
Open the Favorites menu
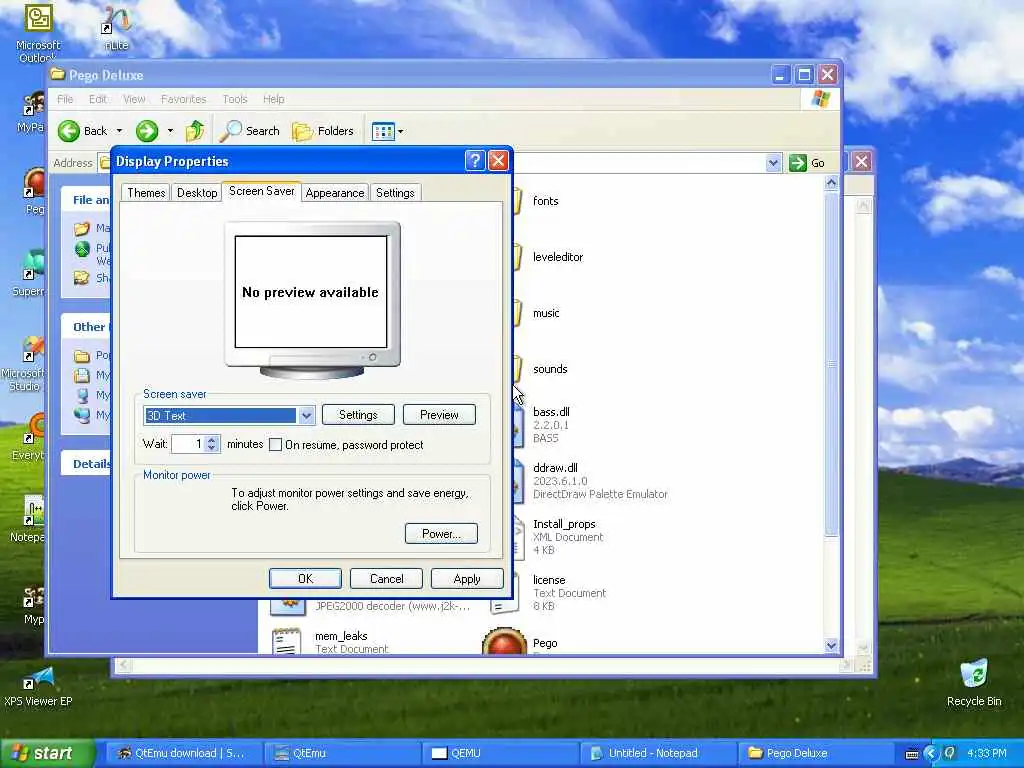click(x=184, y=99)
